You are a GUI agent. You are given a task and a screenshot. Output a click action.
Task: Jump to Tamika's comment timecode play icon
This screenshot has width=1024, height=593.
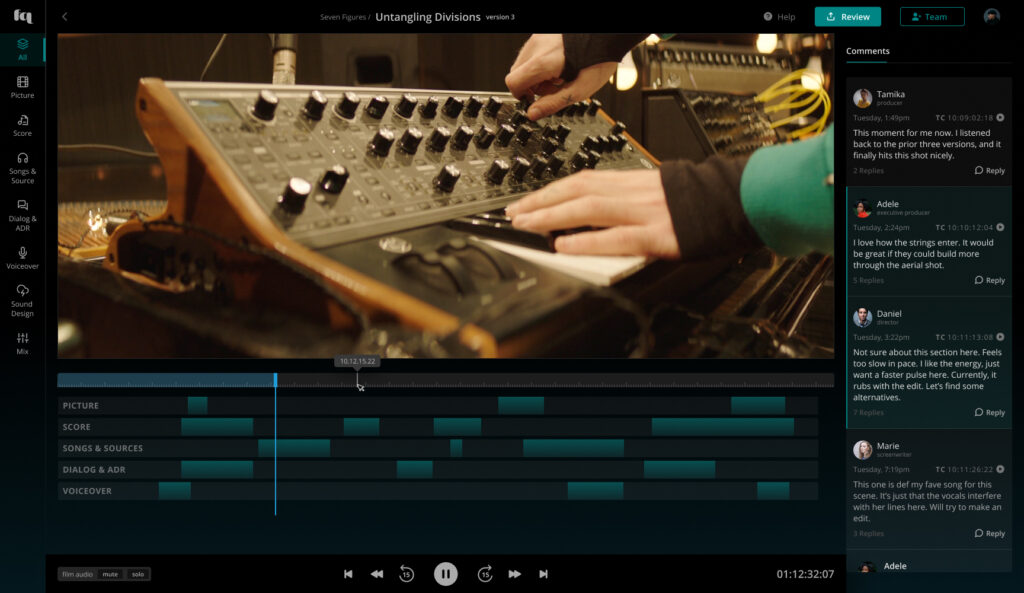pos(1000,118)
